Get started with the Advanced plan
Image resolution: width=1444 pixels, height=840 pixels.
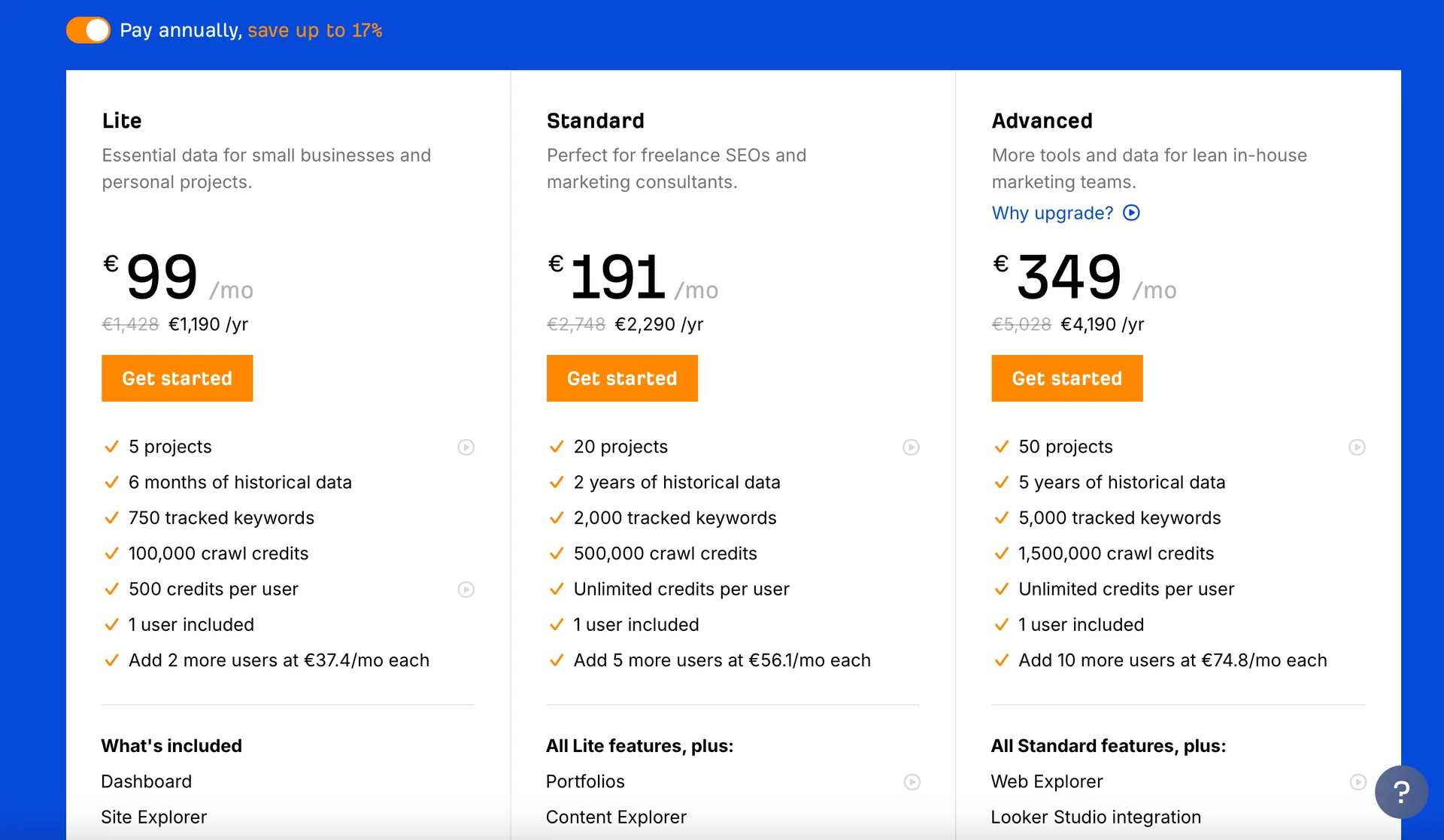(x=1067, y=378)
